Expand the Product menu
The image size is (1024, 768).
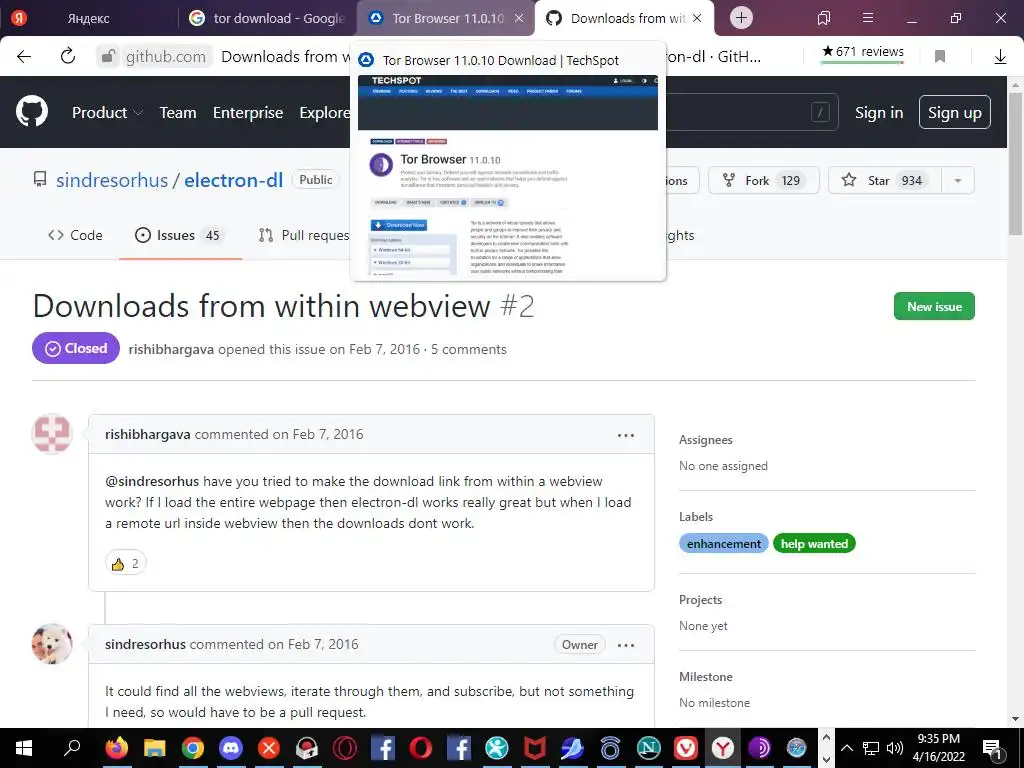pos(107,112)
